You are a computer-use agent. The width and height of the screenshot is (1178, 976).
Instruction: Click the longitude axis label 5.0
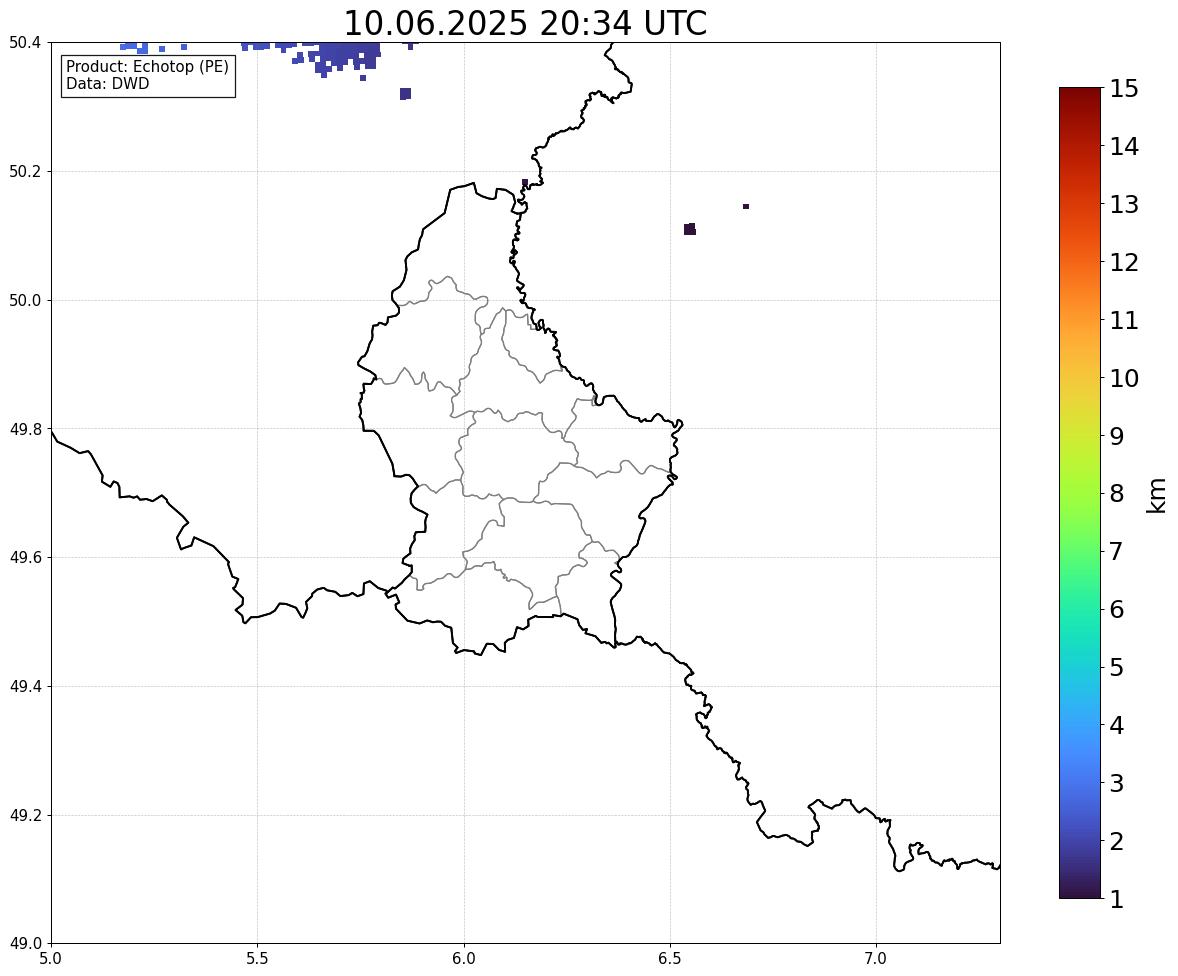(x=51, y=959)
